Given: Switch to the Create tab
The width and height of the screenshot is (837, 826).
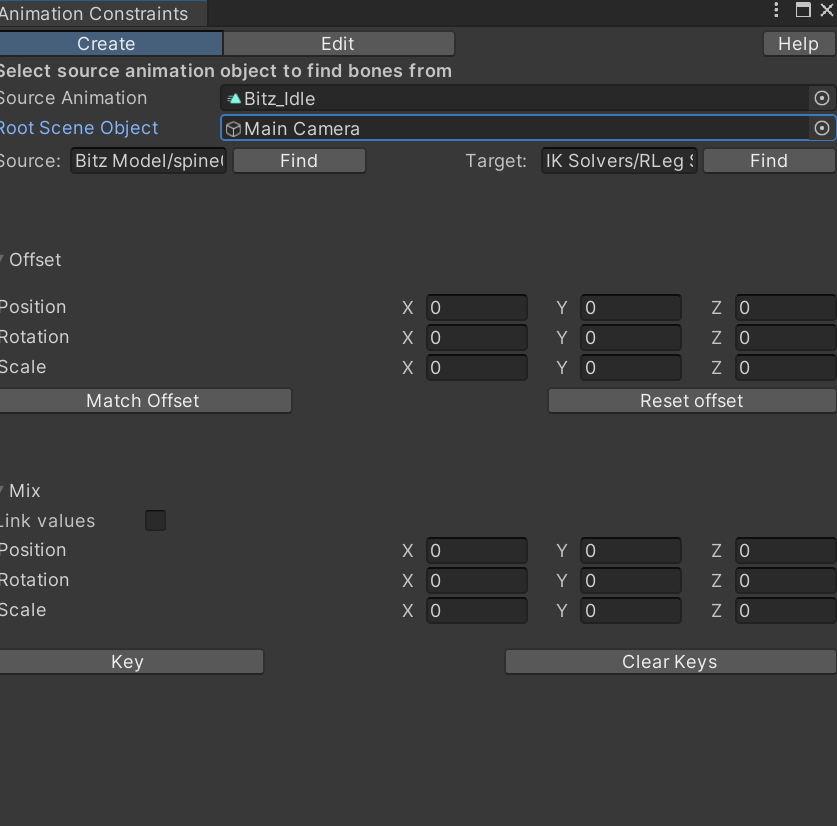Looking at the screenshot, I should (110, 44).
